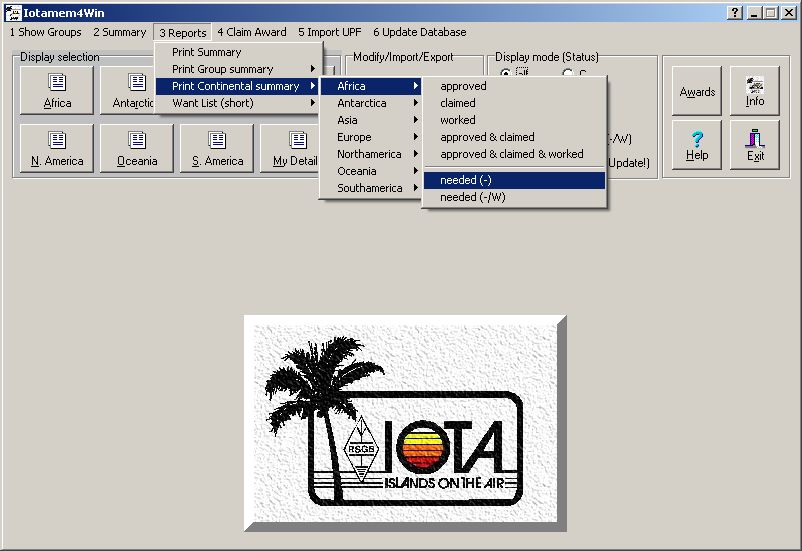The width and height of the screenshot is (802, 551).
Task: Open Help with the question mark icon
Action: point(697,145)
